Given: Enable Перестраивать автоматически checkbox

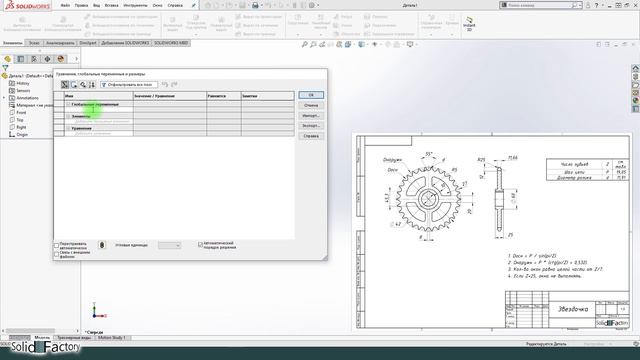Looking at the screenshot, I should point(57,245).
